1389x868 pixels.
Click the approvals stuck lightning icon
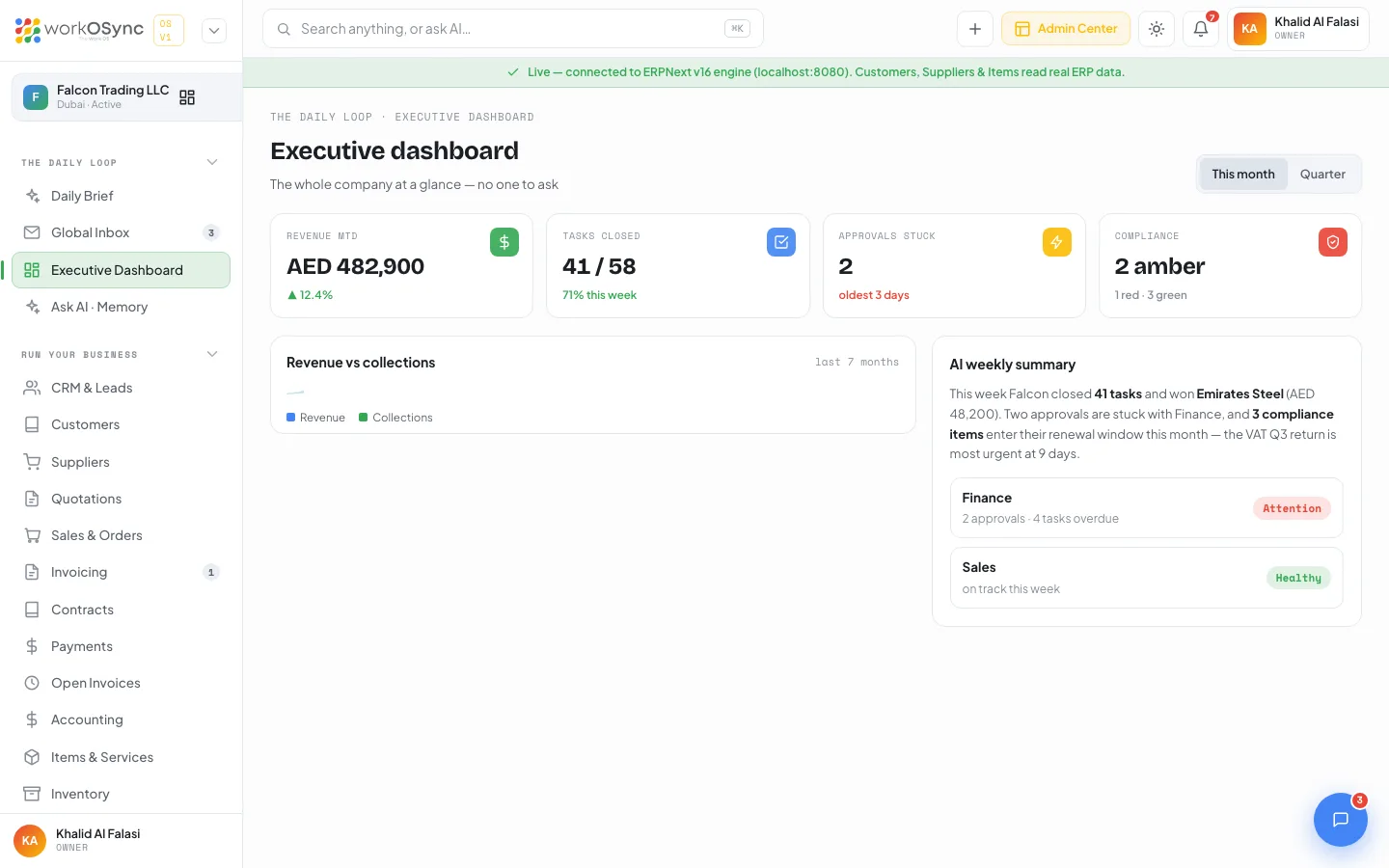1057,242
